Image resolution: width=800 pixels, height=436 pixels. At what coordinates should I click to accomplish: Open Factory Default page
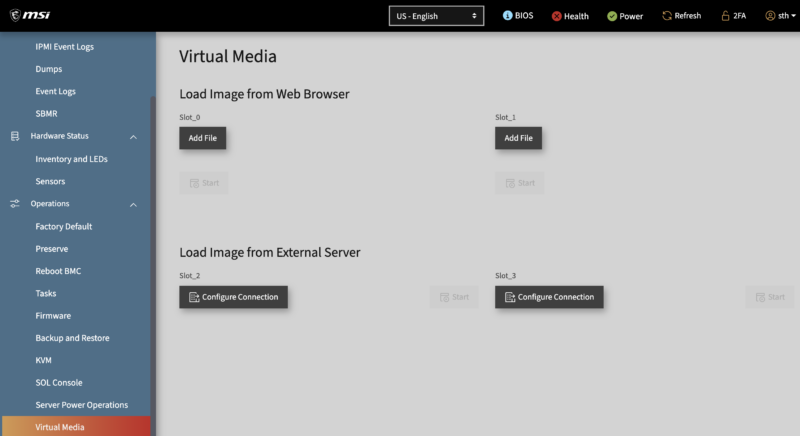coord(64,226)
